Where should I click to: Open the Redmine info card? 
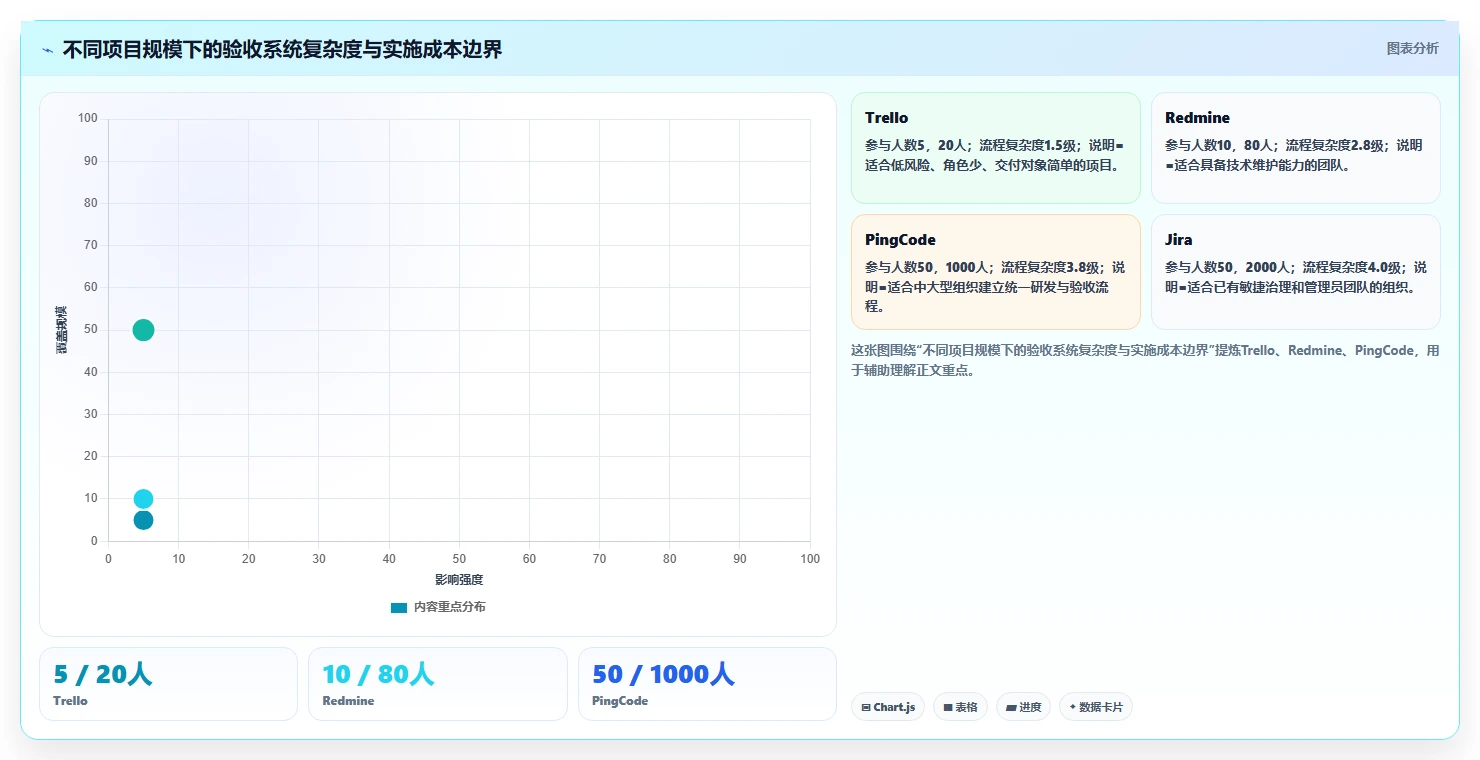coord(1295,148)
